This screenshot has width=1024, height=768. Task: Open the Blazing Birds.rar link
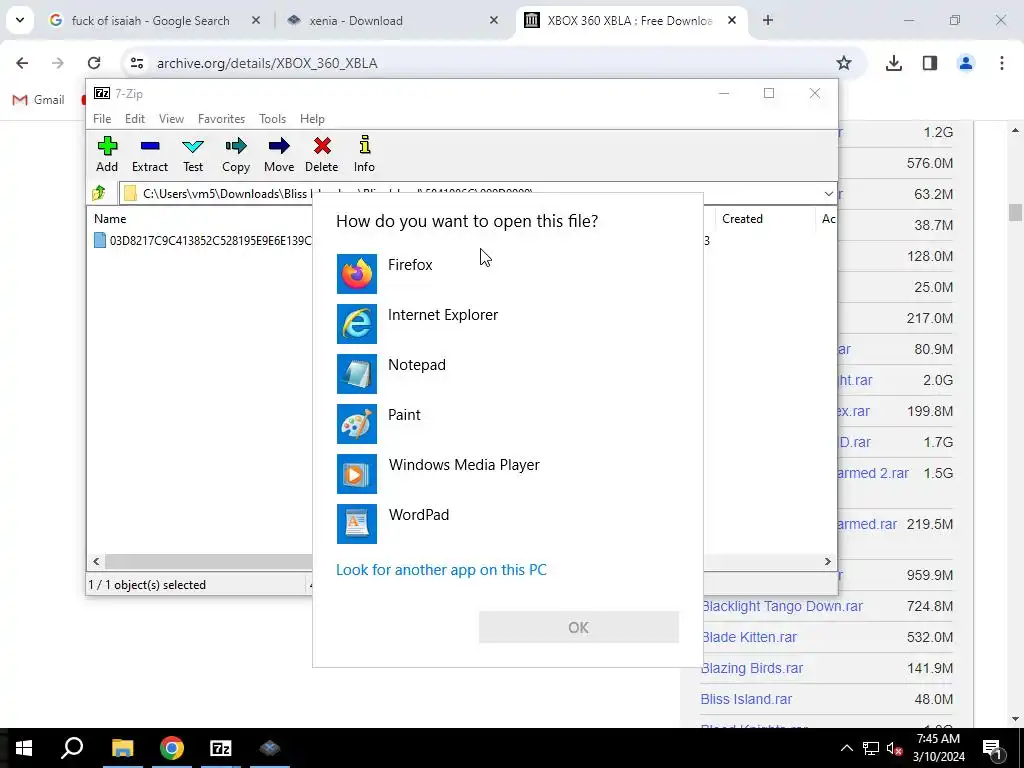[752, 668]
